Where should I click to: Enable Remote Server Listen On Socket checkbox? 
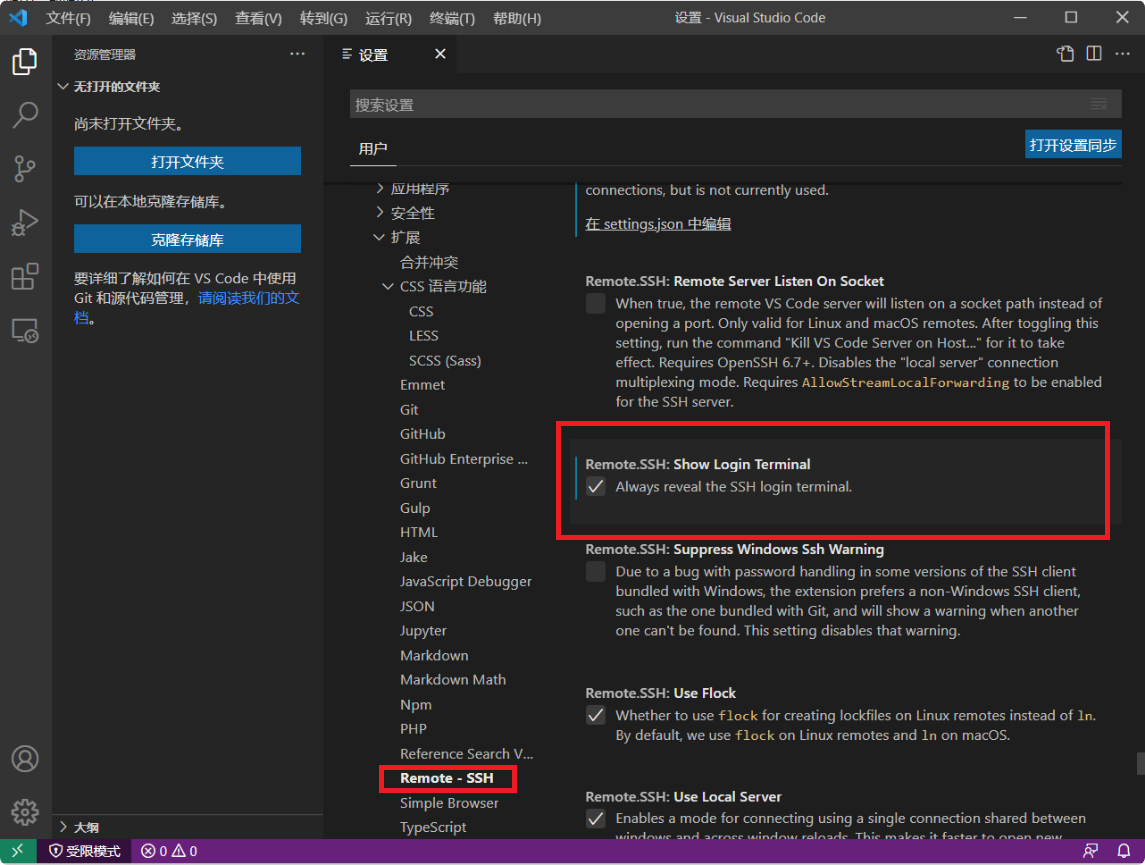click(596, 304)
